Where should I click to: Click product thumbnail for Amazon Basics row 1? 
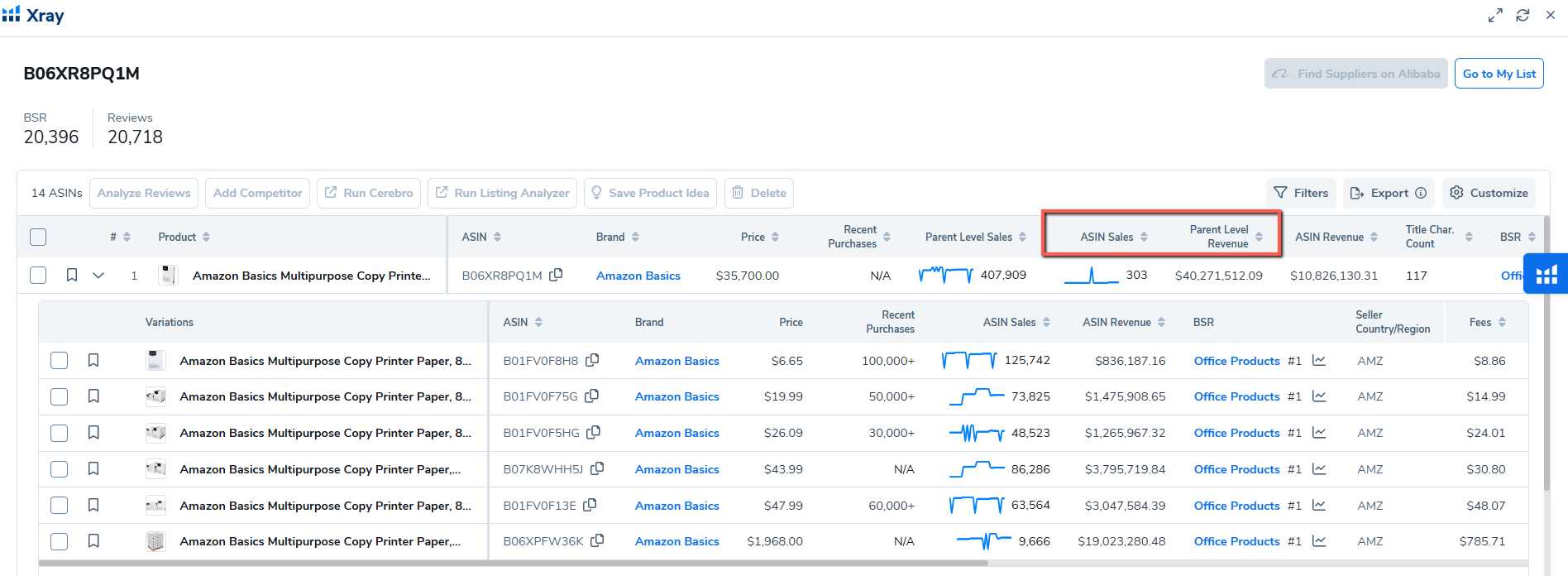[x=168, y=275]
